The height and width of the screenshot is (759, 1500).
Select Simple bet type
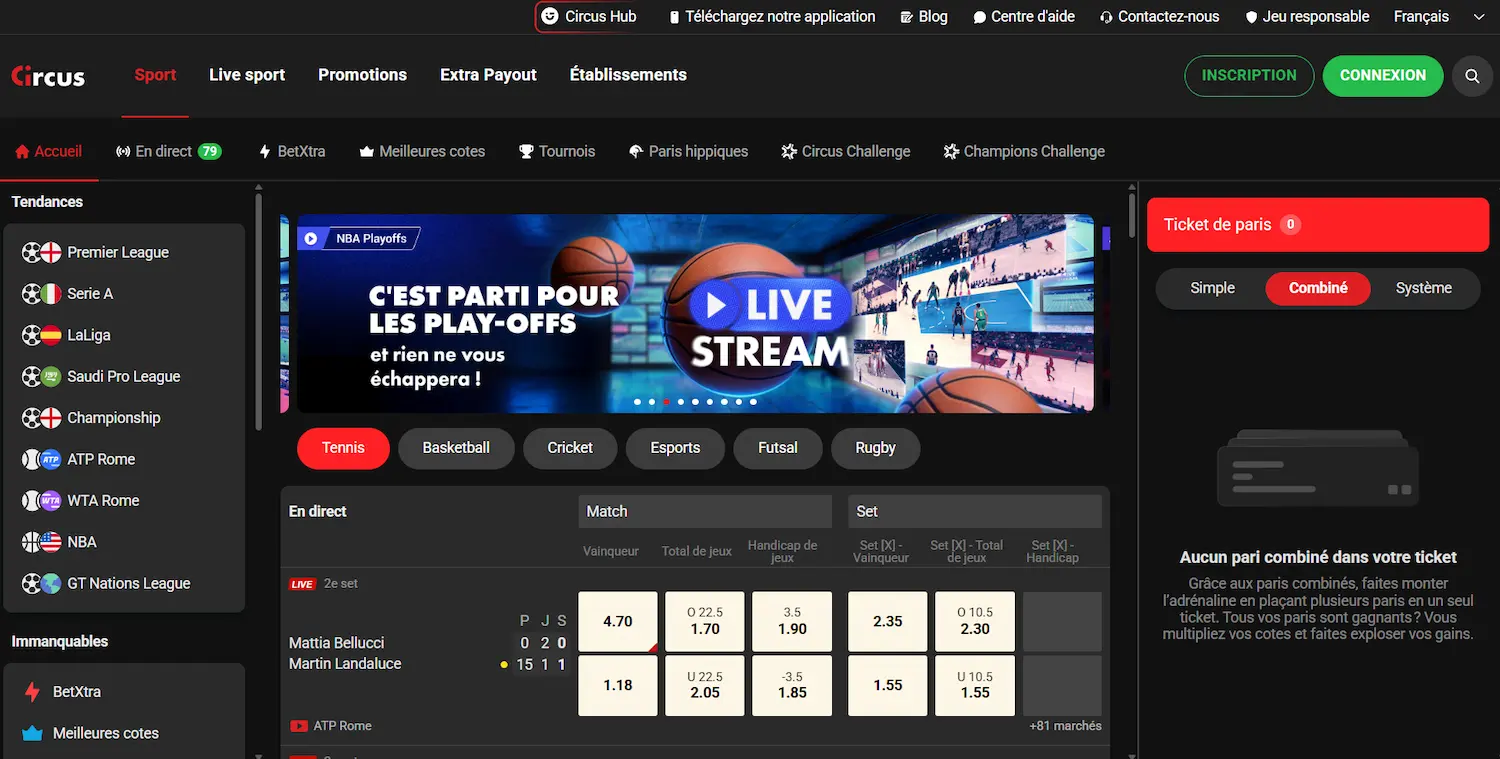tap(1212, 288)
